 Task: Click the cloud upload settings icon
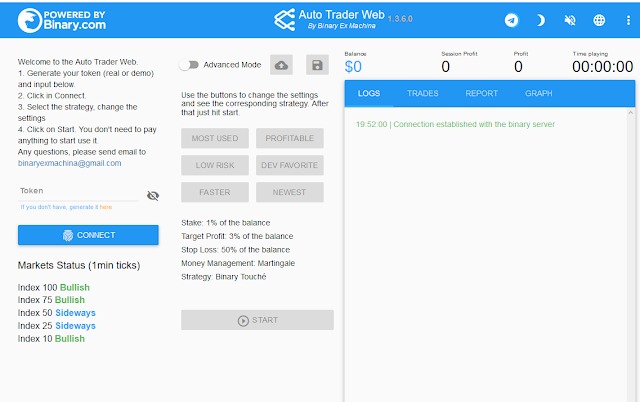[281, 65]
